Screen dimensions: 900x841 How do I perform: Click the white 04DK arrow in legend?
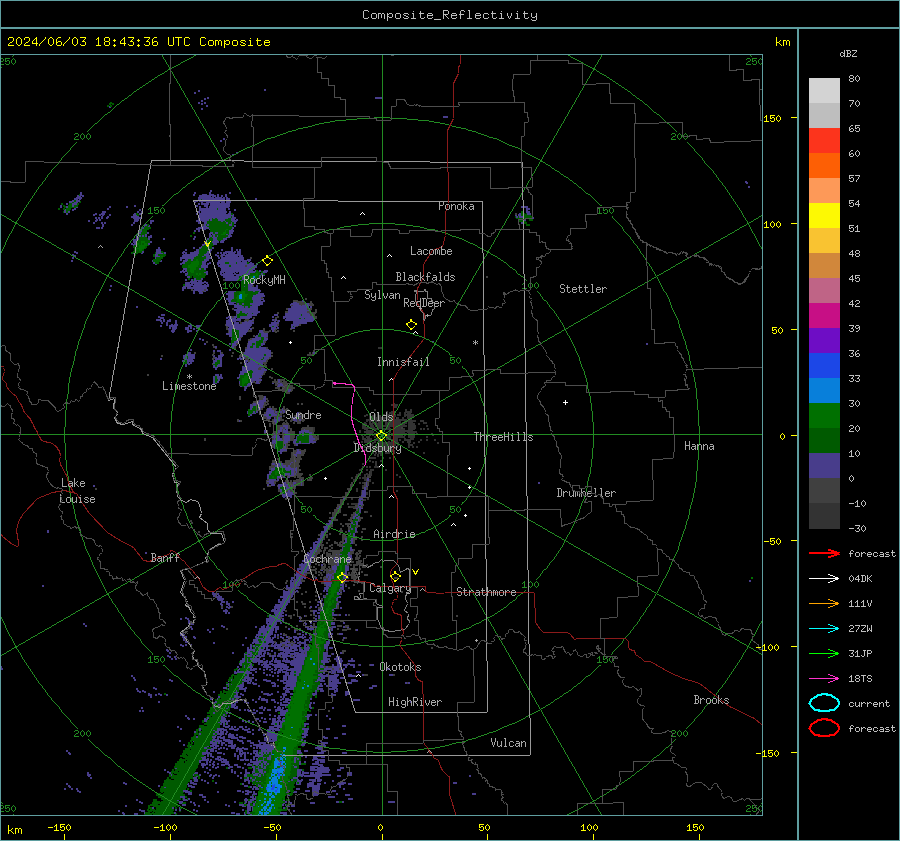click(x=824, y=579)
